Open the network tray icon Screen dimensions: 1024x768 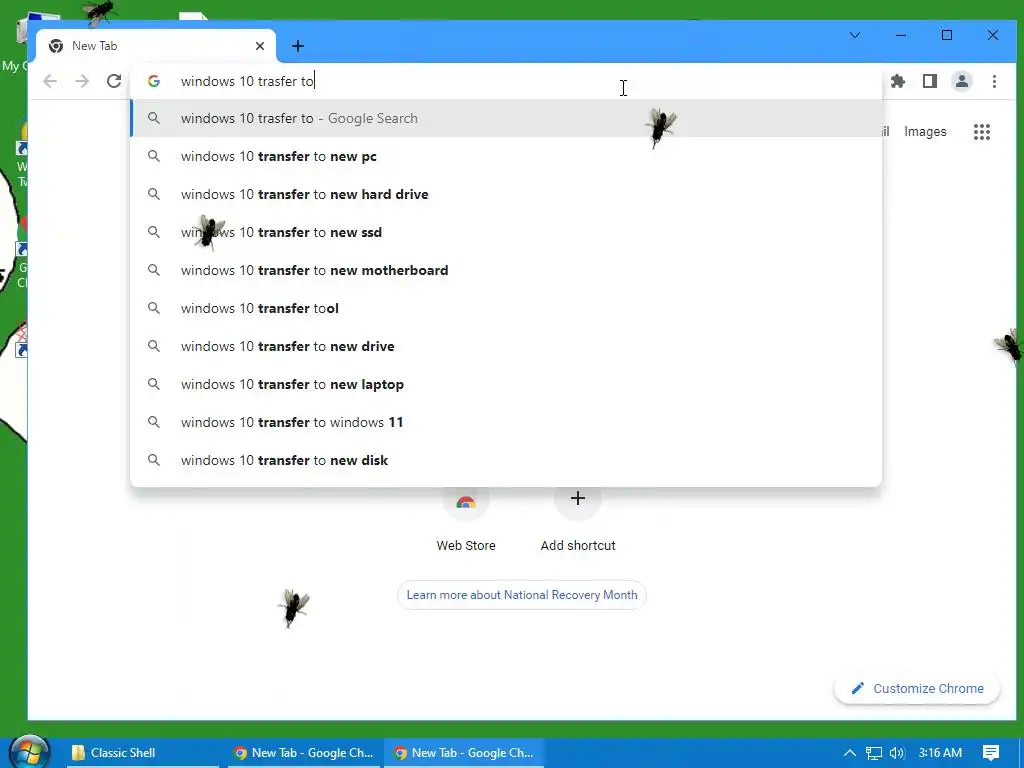(x=874, y=753)
